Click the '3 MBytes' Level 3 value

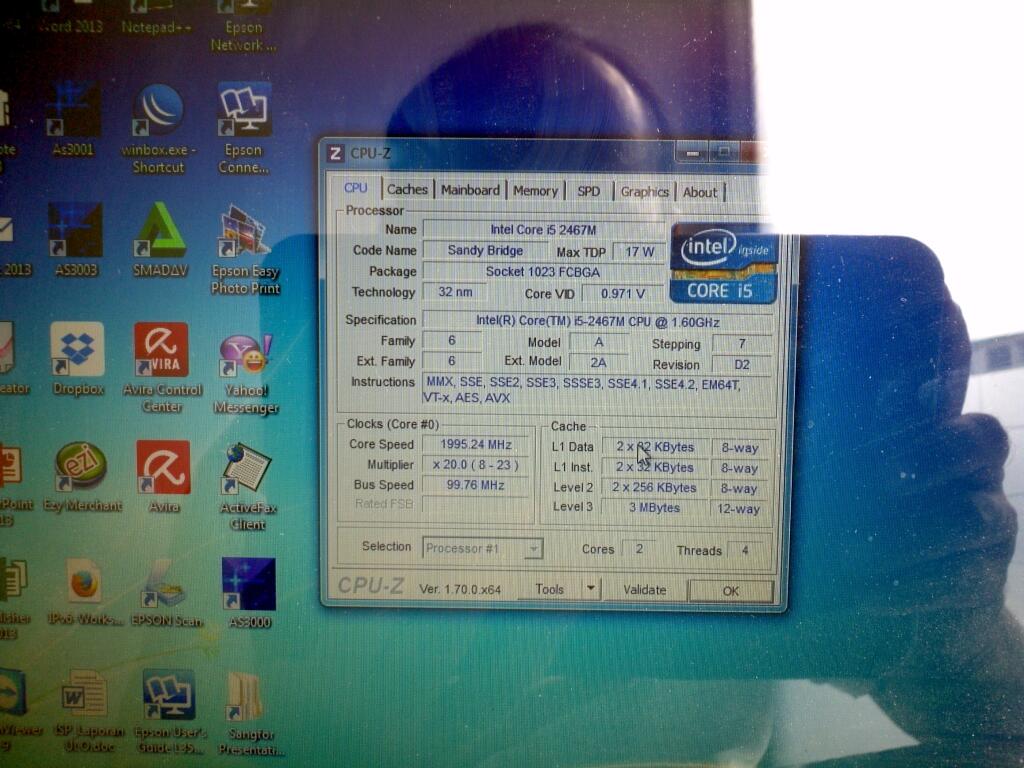click(x=654, y=507)
